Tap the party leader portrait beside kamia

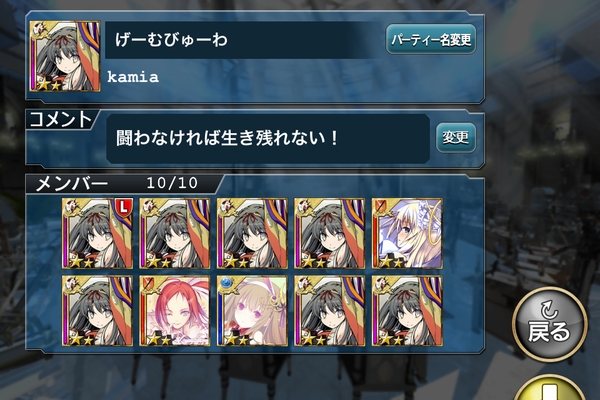coord(65,56)
